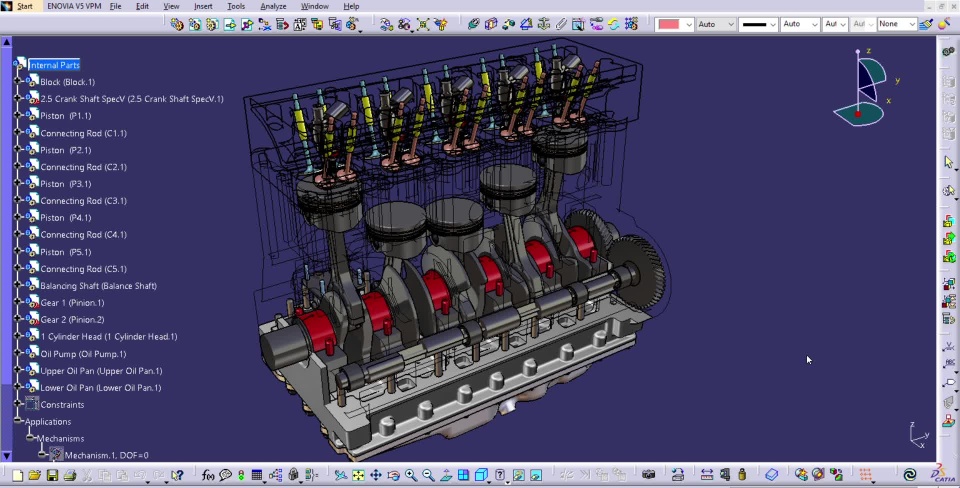Click the New document icon

[x=18, y=476]
